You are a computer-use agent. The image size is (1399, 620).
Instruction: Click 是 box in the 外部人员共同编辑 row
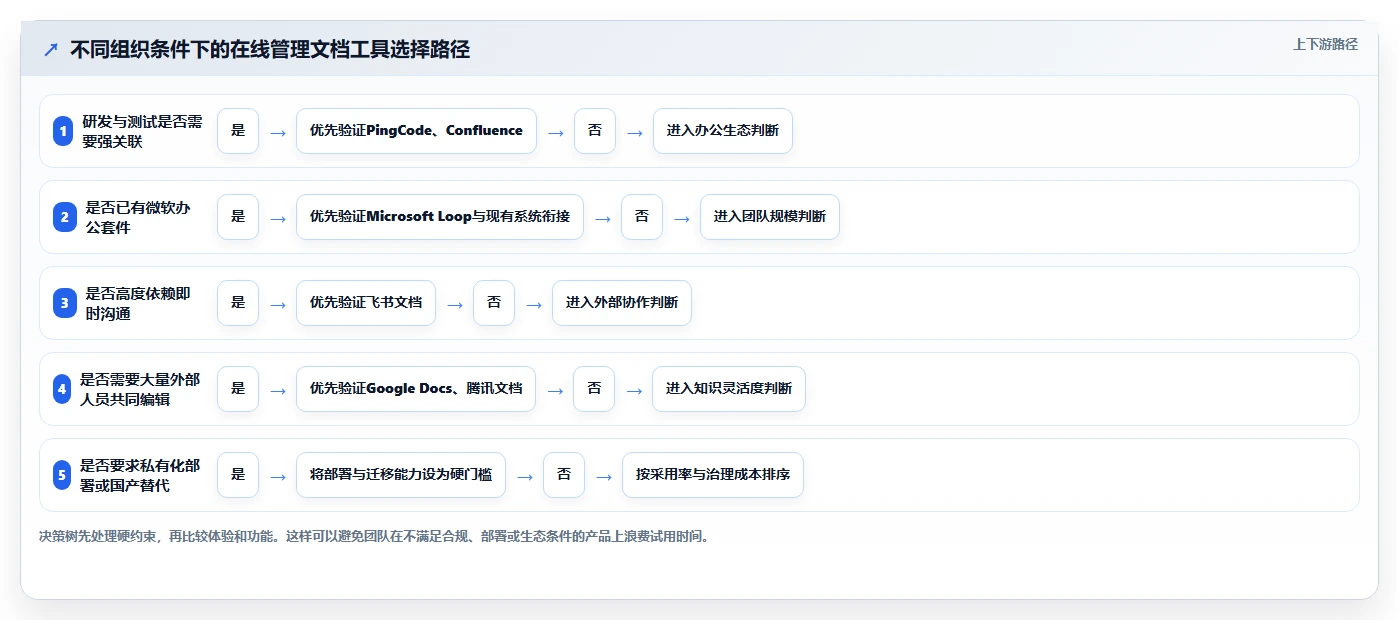coord(238,389)
